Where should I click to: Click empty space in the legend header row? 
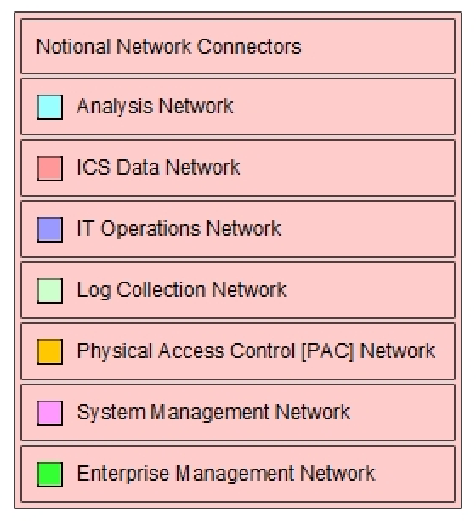coord(376,46)
